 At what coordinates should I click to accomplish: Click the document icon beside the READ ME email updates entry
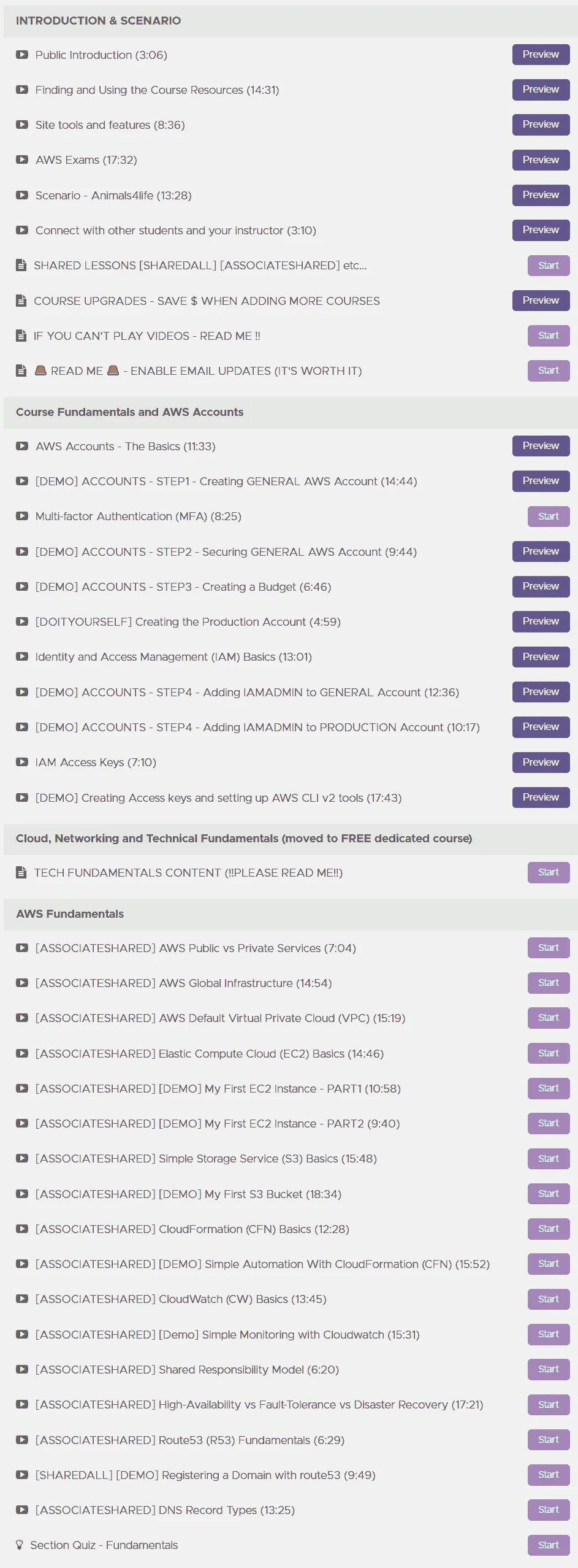pos(21,371)
